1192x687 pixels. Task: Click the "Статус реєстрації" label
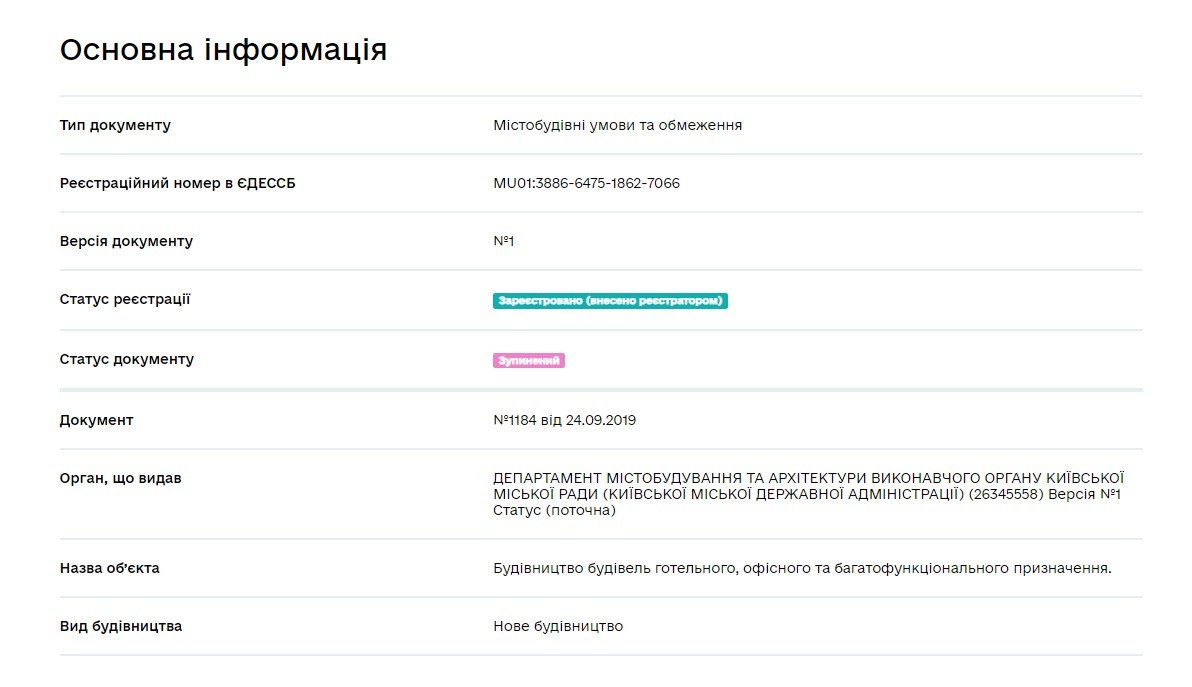pyautogui.click(x=125, y=299)
